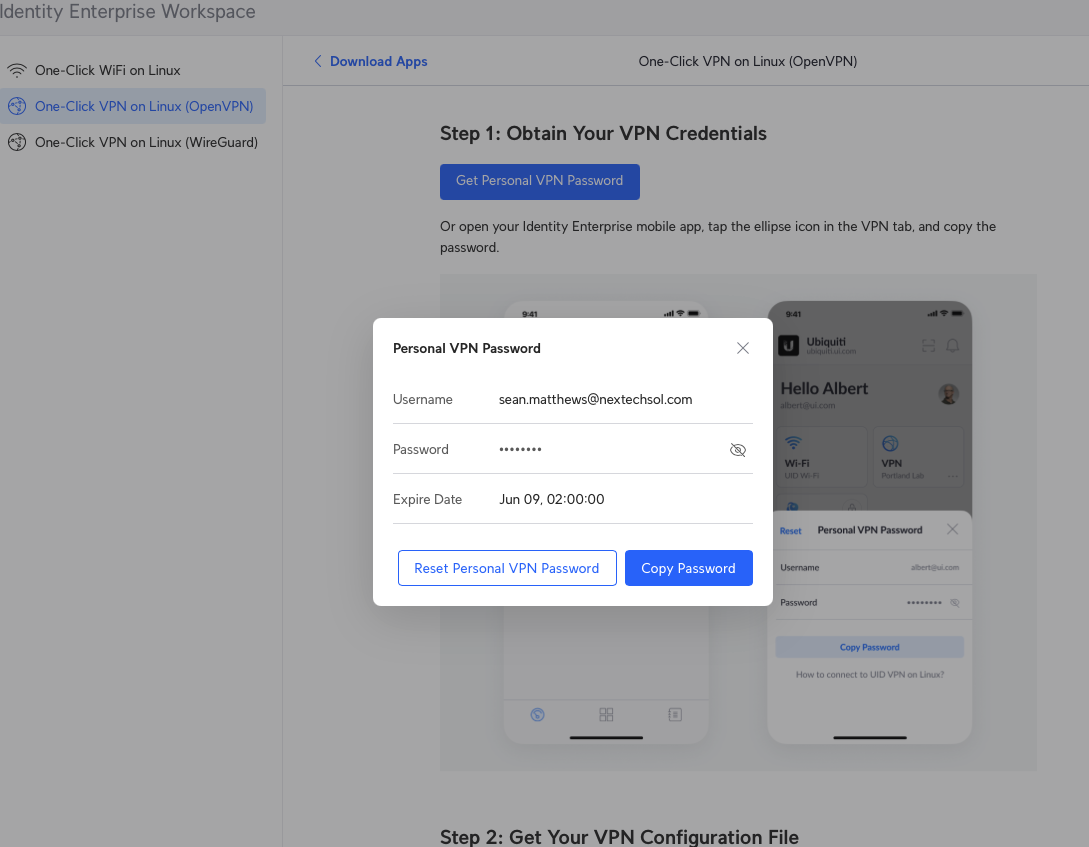The image size is (1089, 847).
Task: Click the Ubiquiti logo in the phone mockup
Action: (789, 345)
